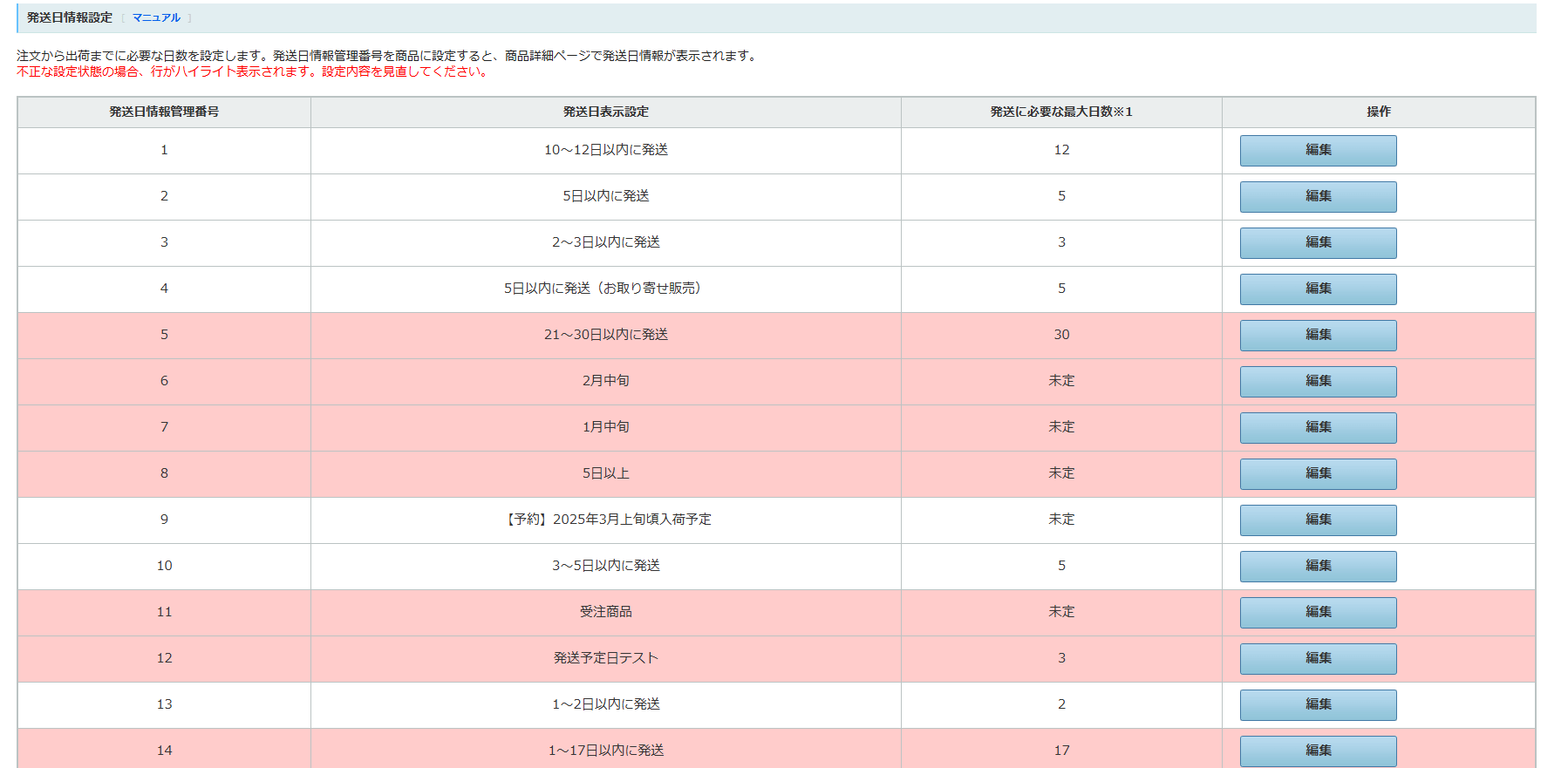1568x768 pixels.
Task: Edit the 発送予定日テスト row
Action: [1318, 658]
